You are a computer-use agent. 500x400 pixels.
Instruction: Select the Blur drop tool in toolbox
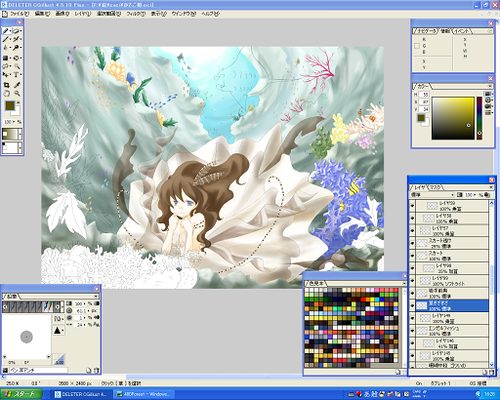click(x=7, y=48)
